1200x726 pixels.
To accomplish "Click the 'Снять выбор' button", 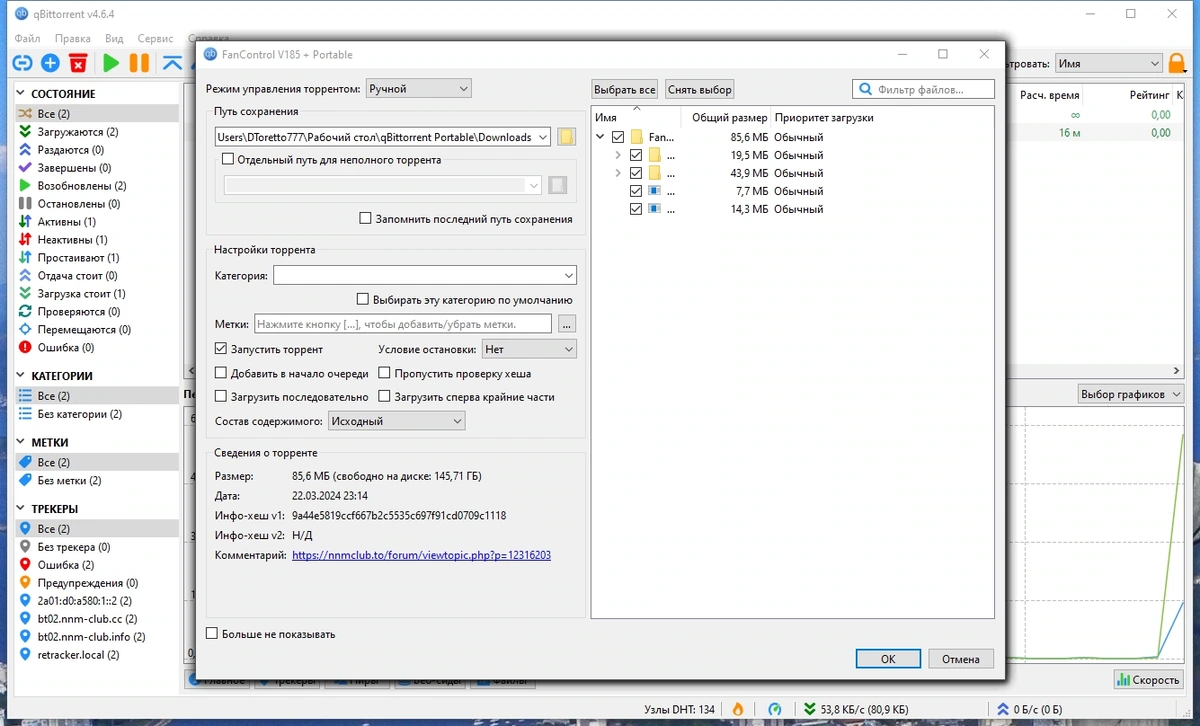I will click(x=700, y=89).
